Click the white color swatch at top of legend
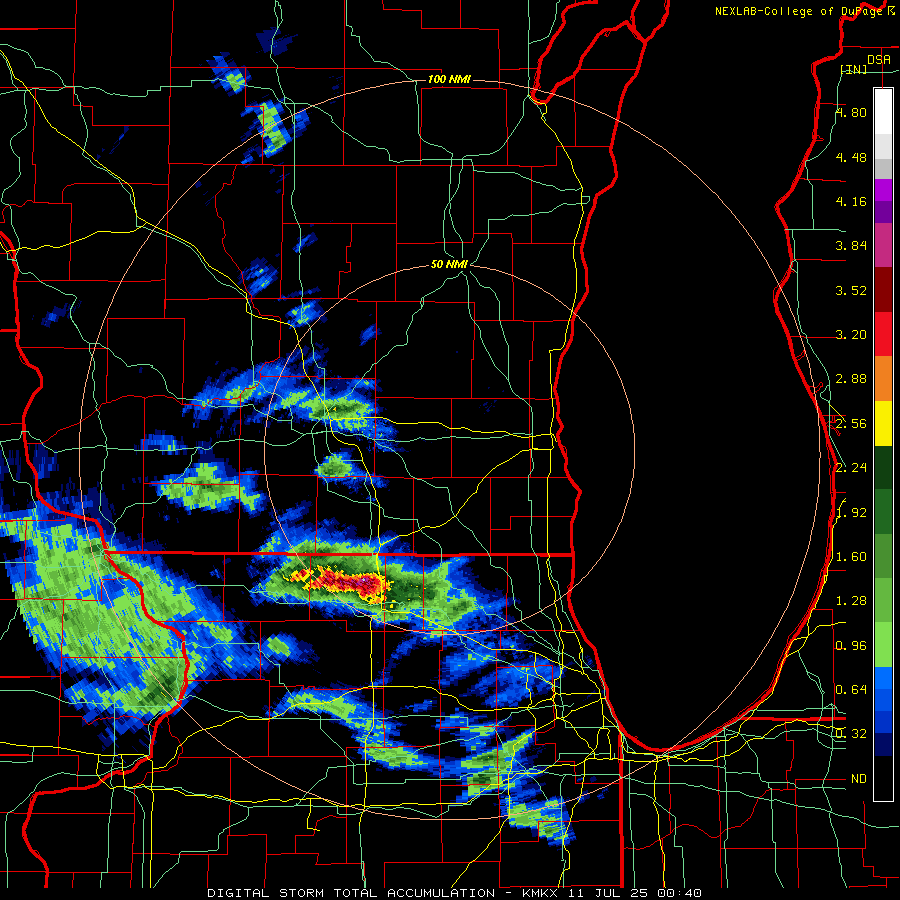The height and width of the screenshot is (900, 900). pyautogui.click(x=883, y=112)
